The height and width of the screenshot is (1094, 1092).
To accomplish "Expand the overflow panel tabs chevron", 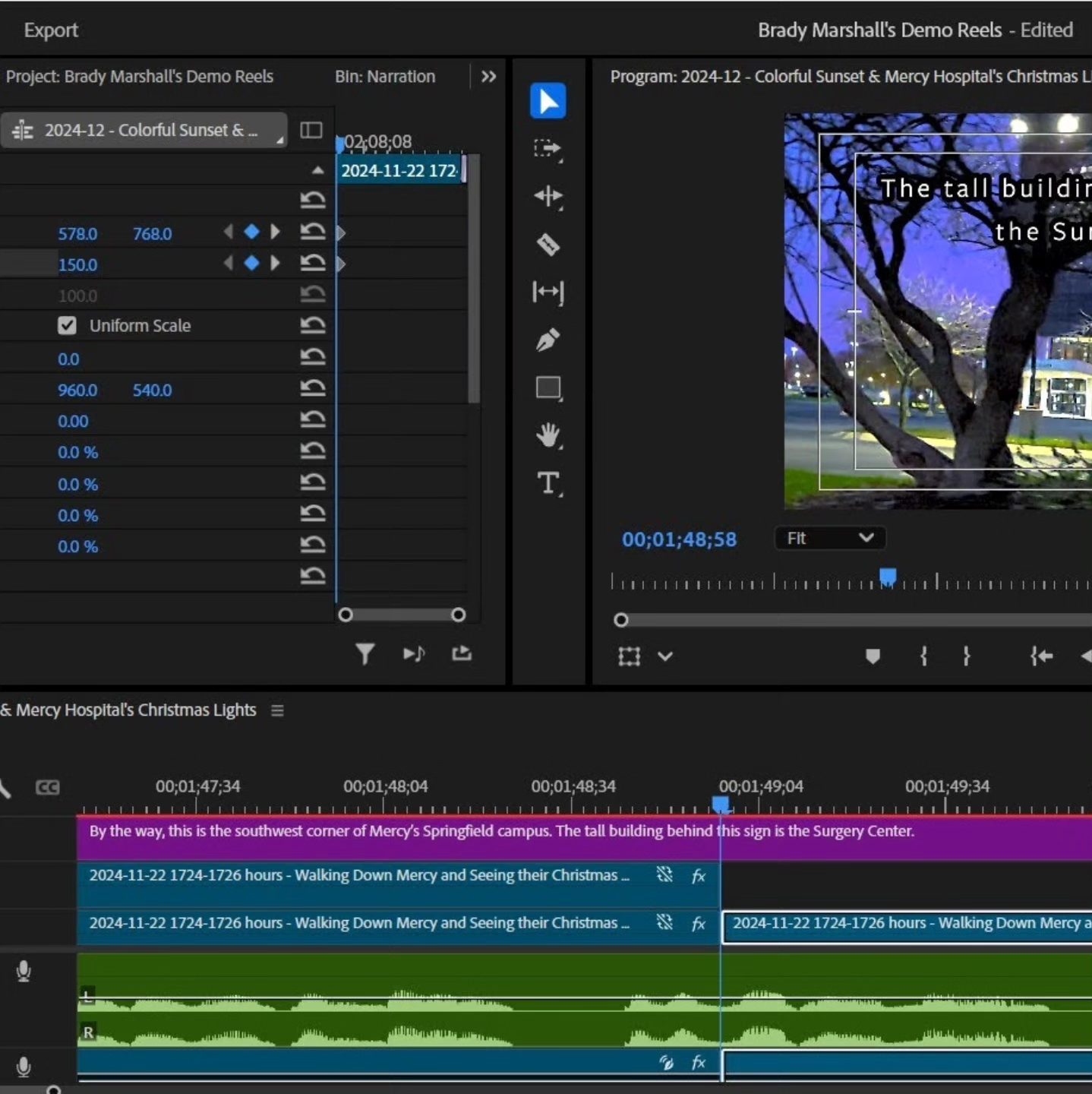I will pos(488,77).
